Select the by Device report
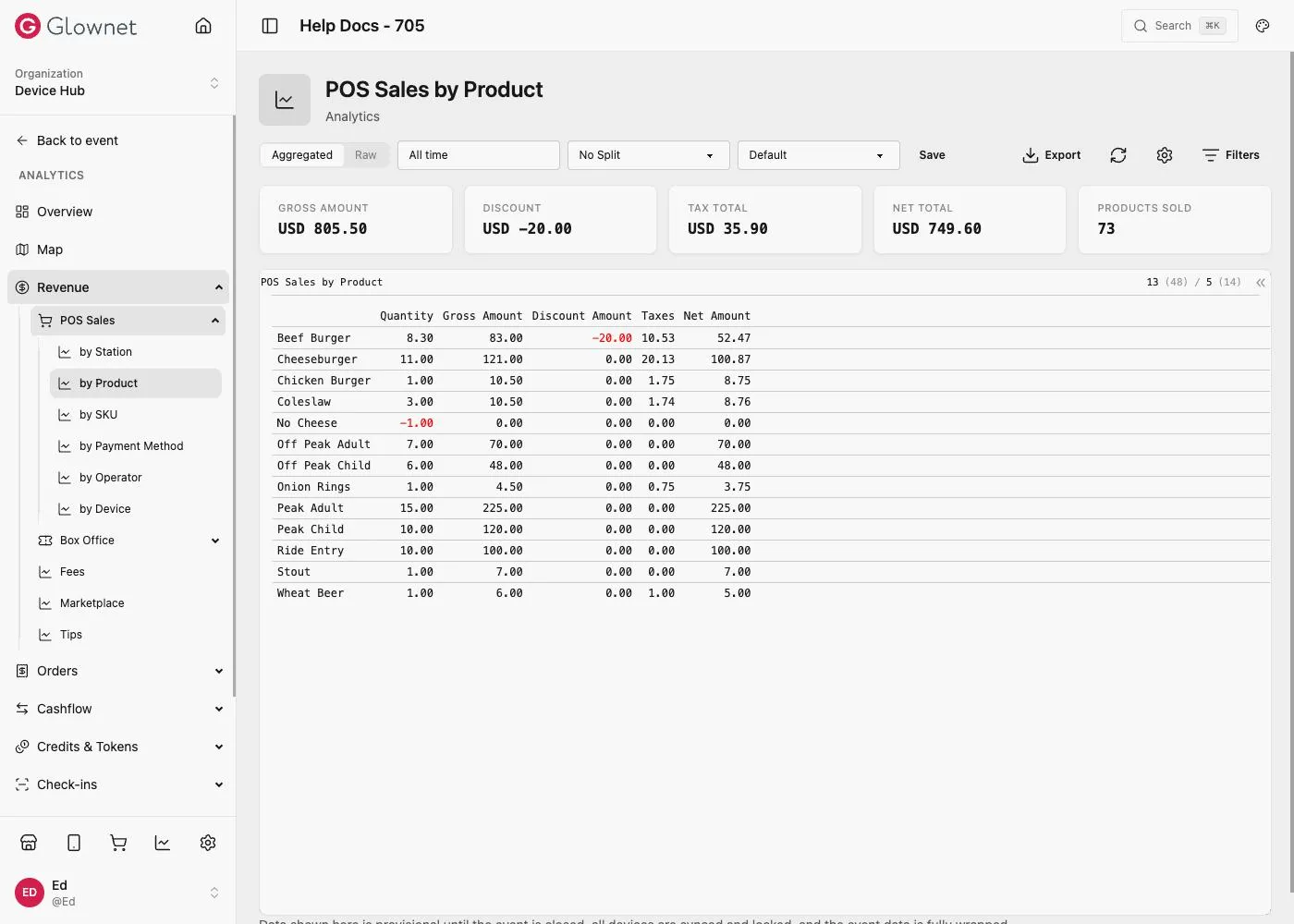 click(x=136, y=509)
